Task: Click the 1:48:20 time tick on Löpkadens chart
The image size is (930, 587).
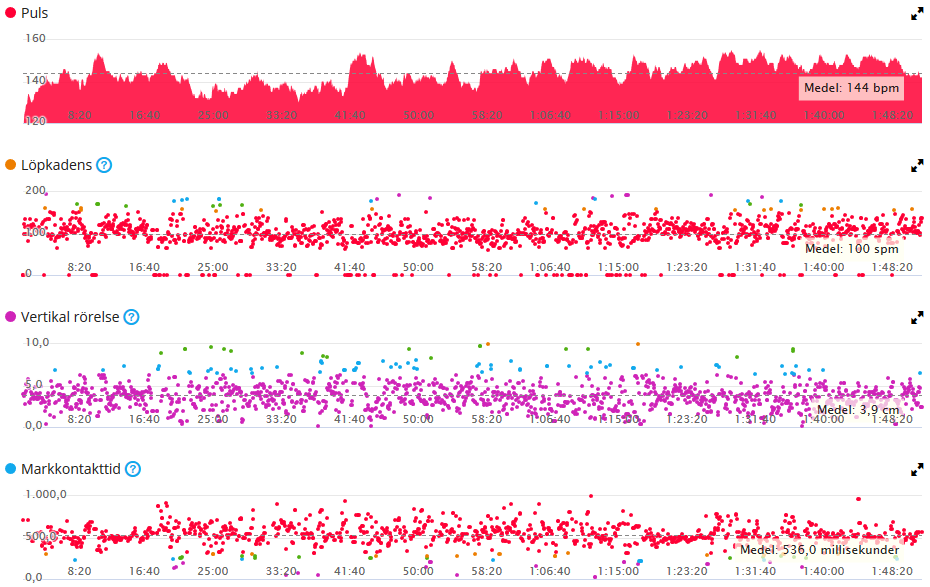Action: tap(892, 267)
